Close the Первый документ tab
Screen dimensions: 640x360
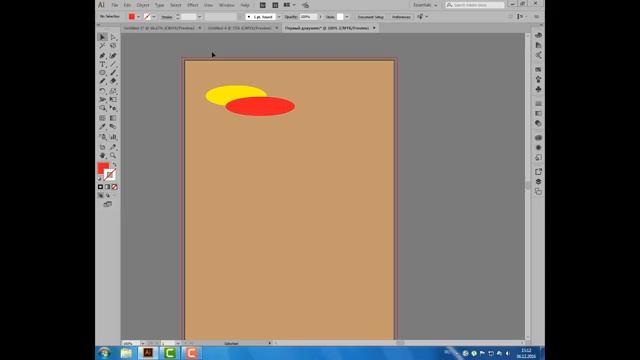tap(374, 28)
